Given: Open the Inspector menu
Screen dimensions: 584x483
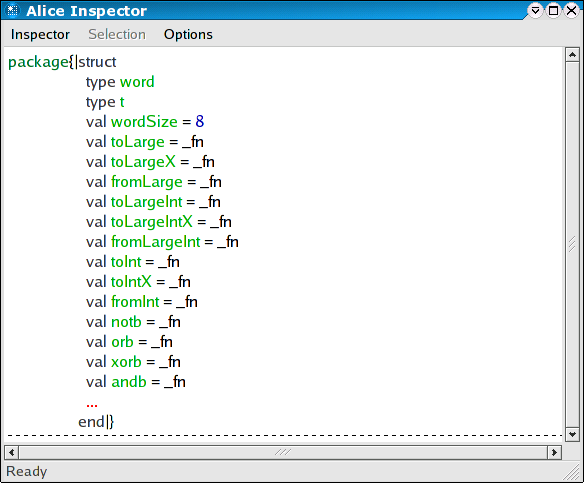Looking at the screenshot, I should click(40, 34).
